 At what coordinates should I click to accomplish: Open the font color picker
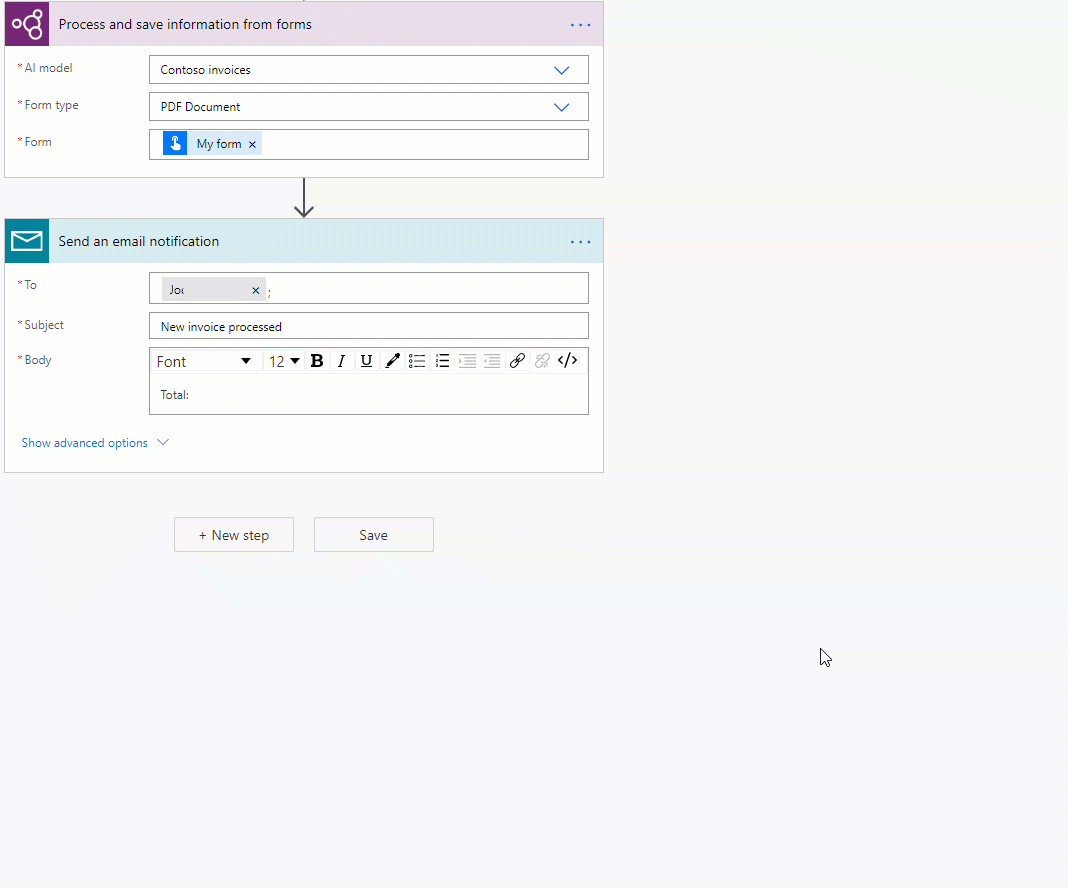point(392,361)
